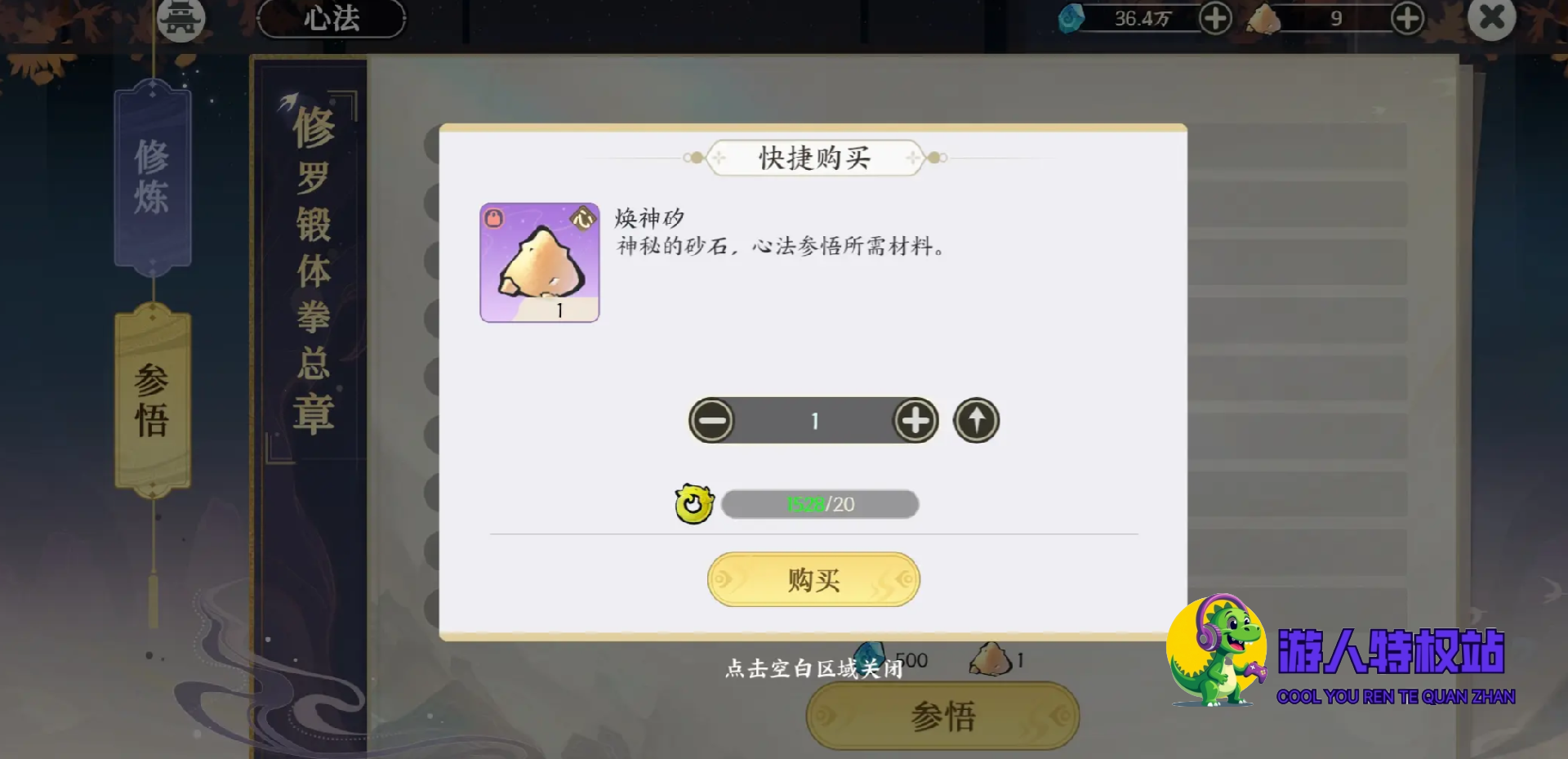This screenshot has width=1568, height=759.
Task: Increase purchase quantity with plus button
Action: [x=915, y=421]
